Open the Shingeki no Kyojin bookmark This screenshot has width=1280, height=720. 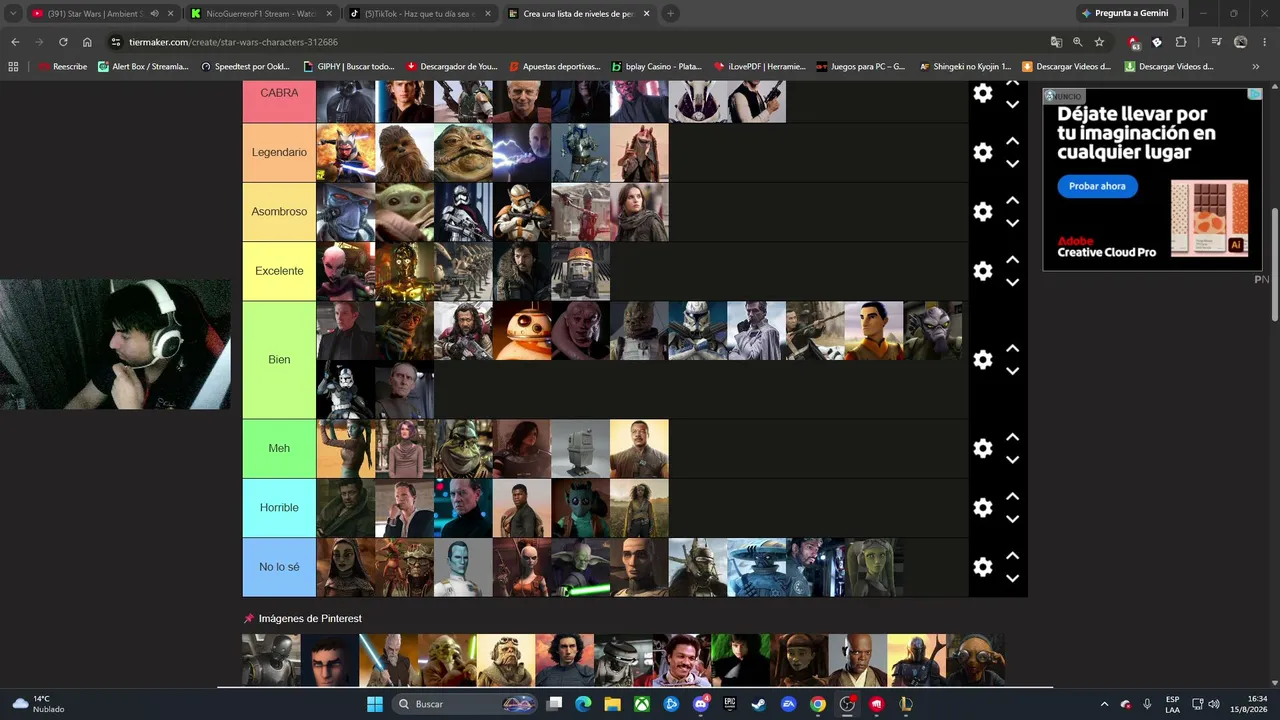click(965, 67)
